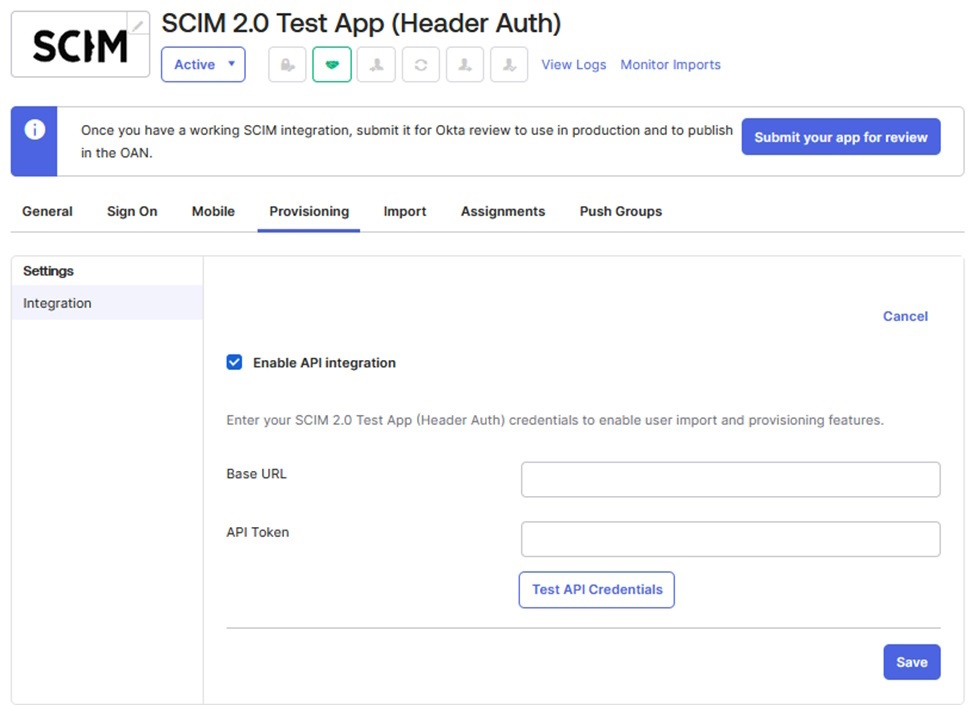The image size is (973, 705).
Task: Click the Test API Credentials button
Action: point(596,590)
